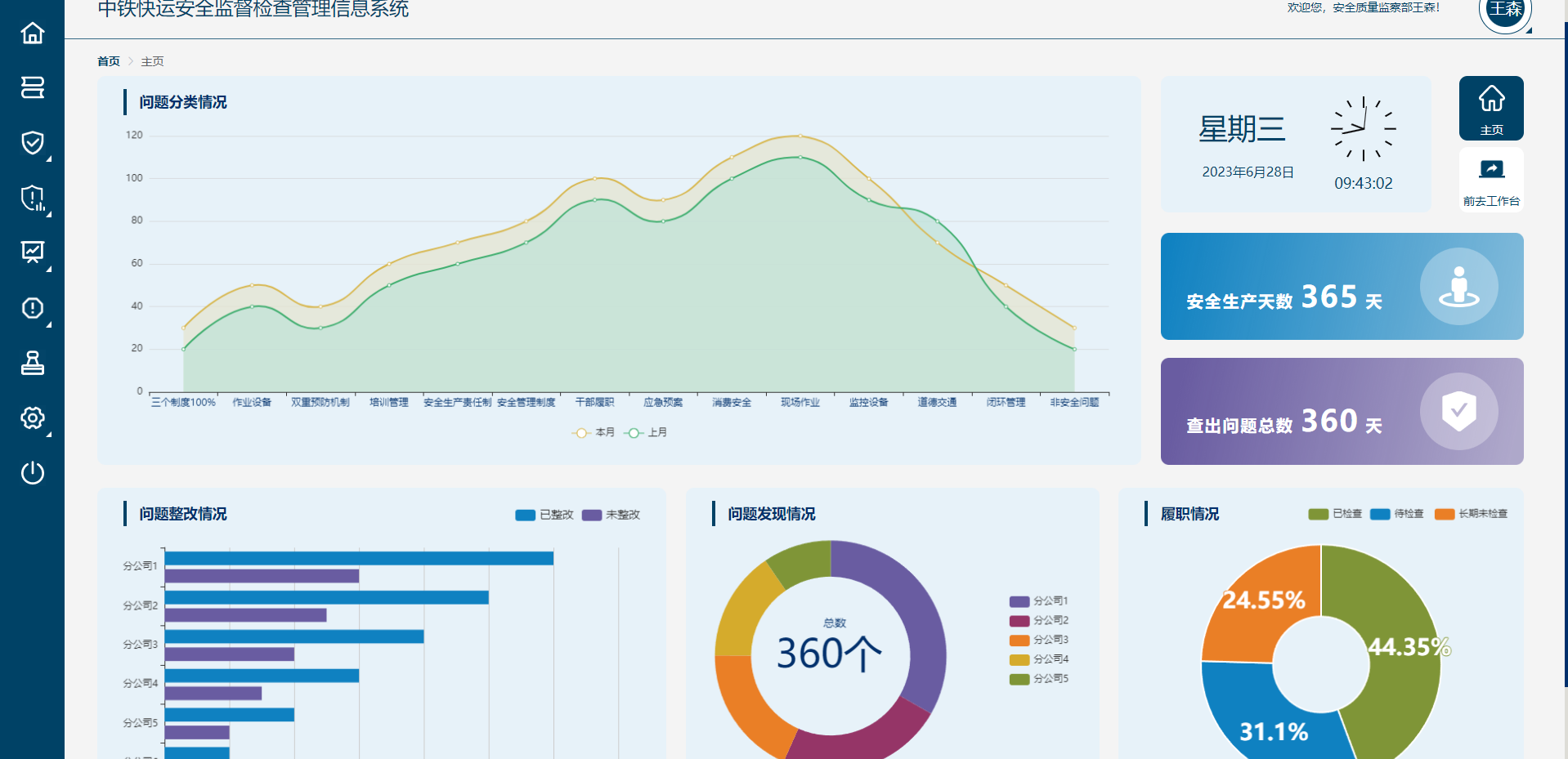Click the 首页 breadcrumb link

[109, 61]
